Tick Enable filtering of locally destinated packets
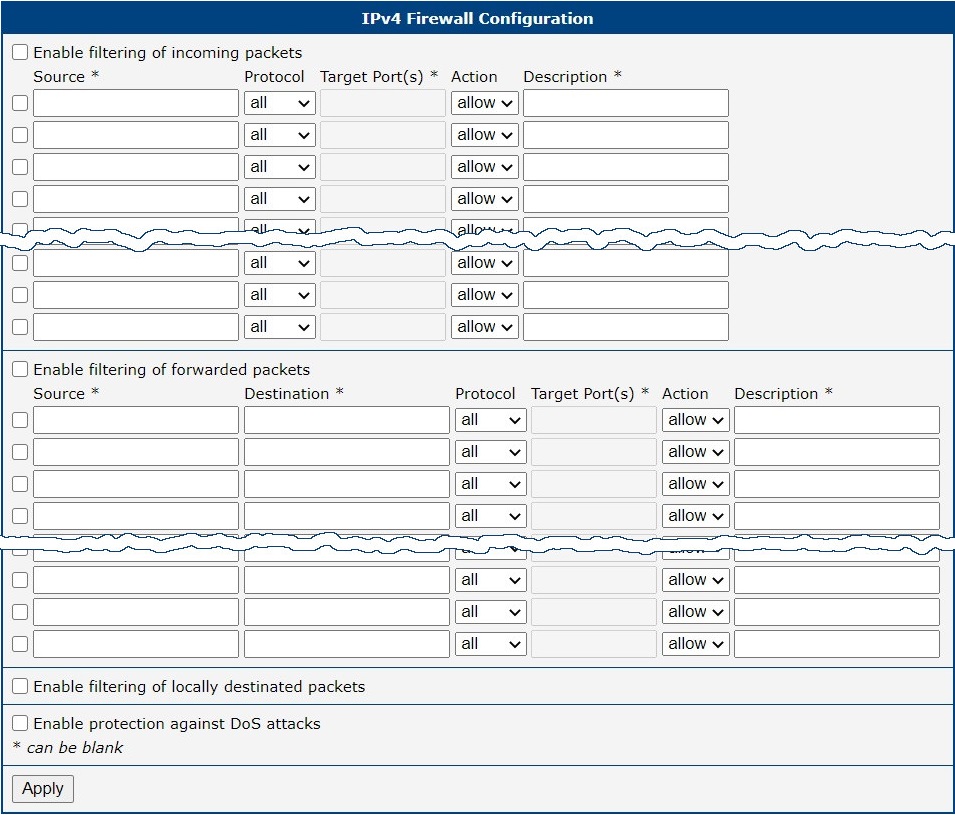The width and height of the screenshot is (955, 815). 20,686
